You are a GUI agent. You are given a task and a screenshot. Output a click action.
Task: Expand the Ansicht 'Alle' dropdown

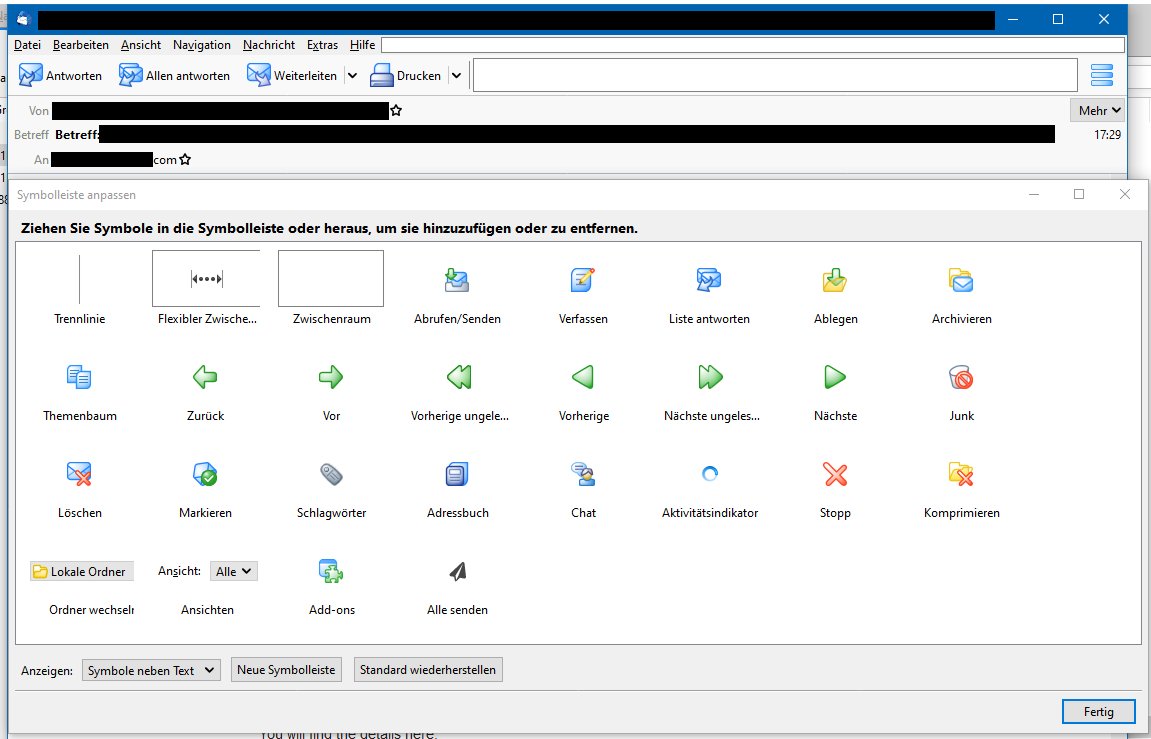pos(234,571)
